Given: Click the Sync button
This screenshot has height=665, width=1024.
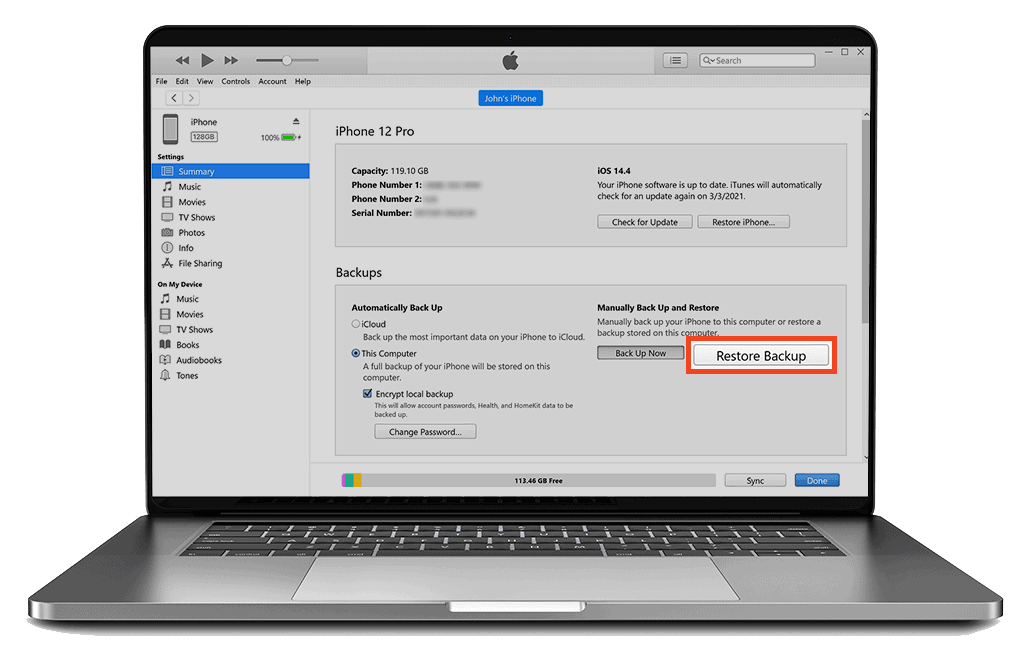Looking at the screenshot, I should pos(755,481).
